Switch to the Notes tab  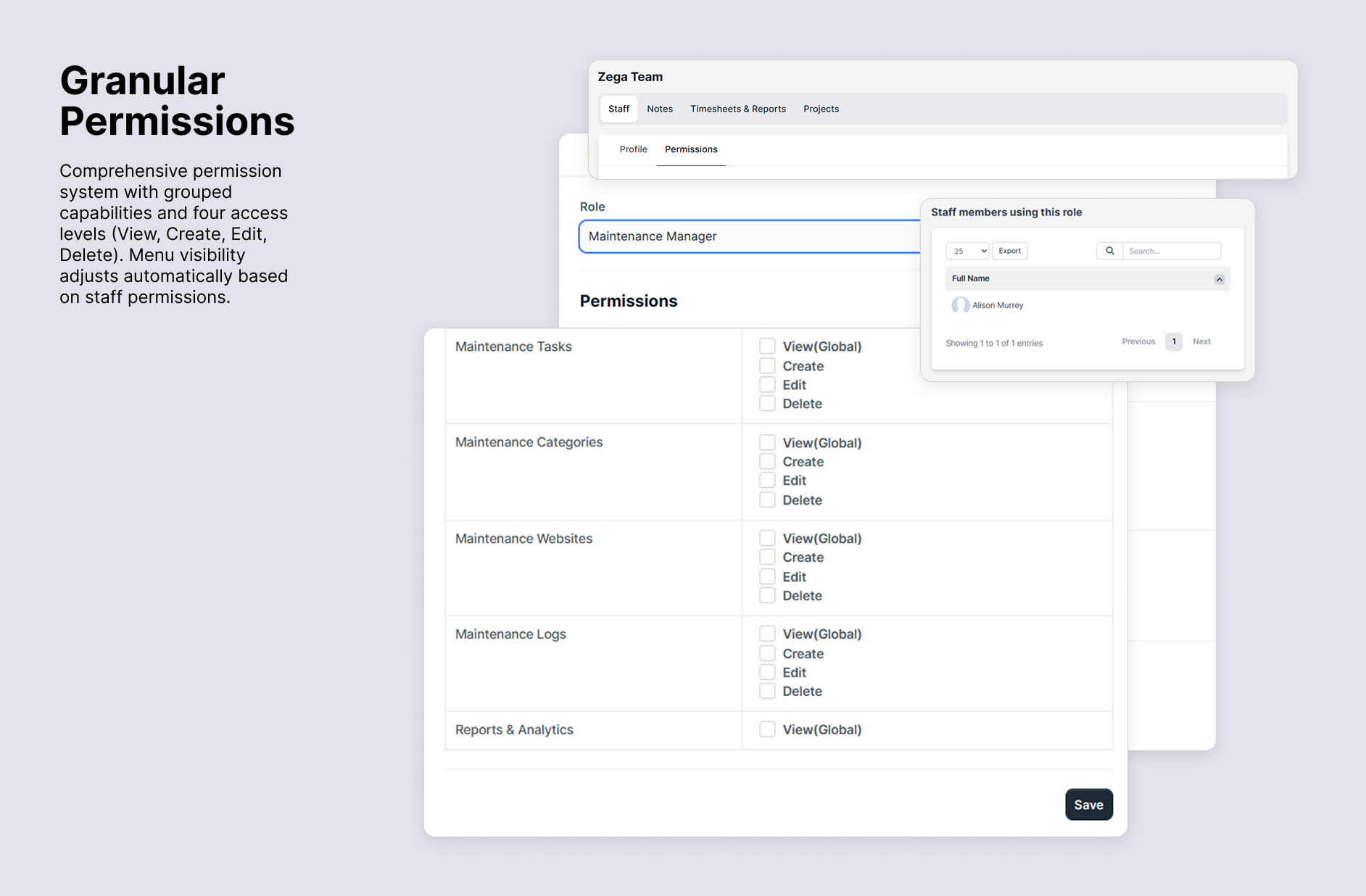659,109
